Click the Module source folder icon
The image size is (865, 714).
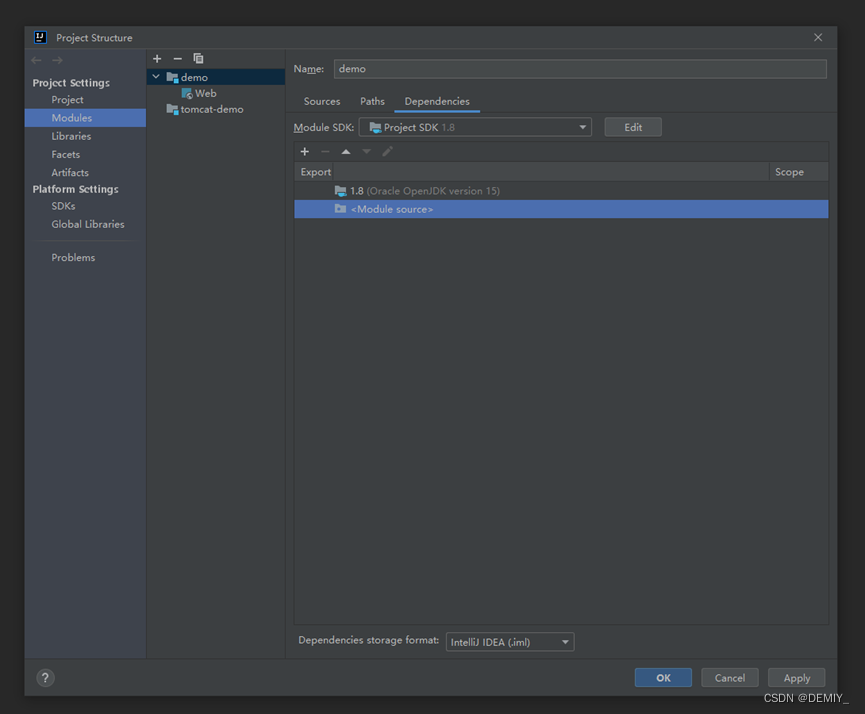pyautogui.click(x=340, y=209)
